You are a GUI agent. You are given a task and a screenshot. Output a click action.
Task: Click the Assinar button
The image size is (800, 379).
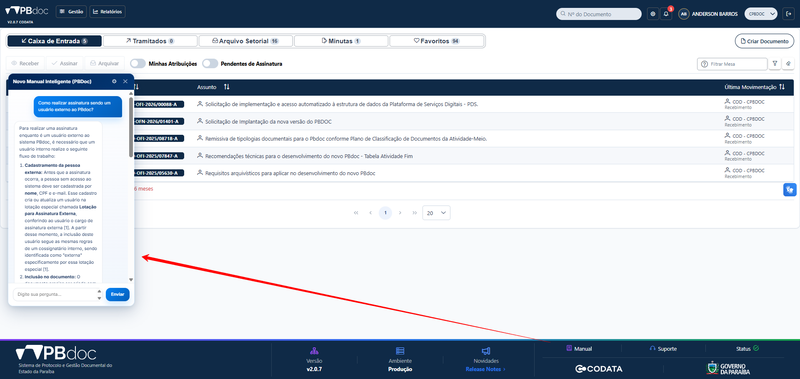pos(65,64)
